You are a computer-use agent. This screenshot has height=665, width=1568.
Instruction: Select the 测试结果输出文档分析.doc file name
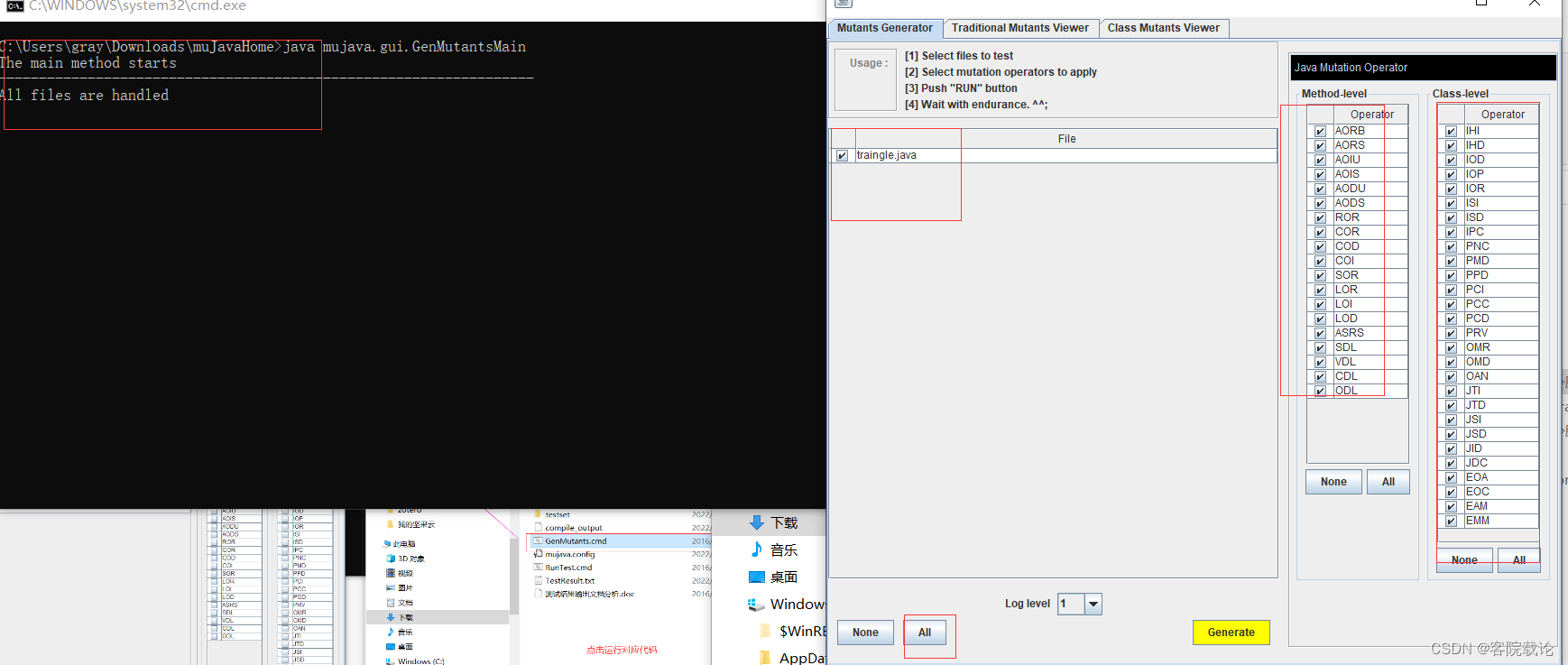tap(590, 594)
